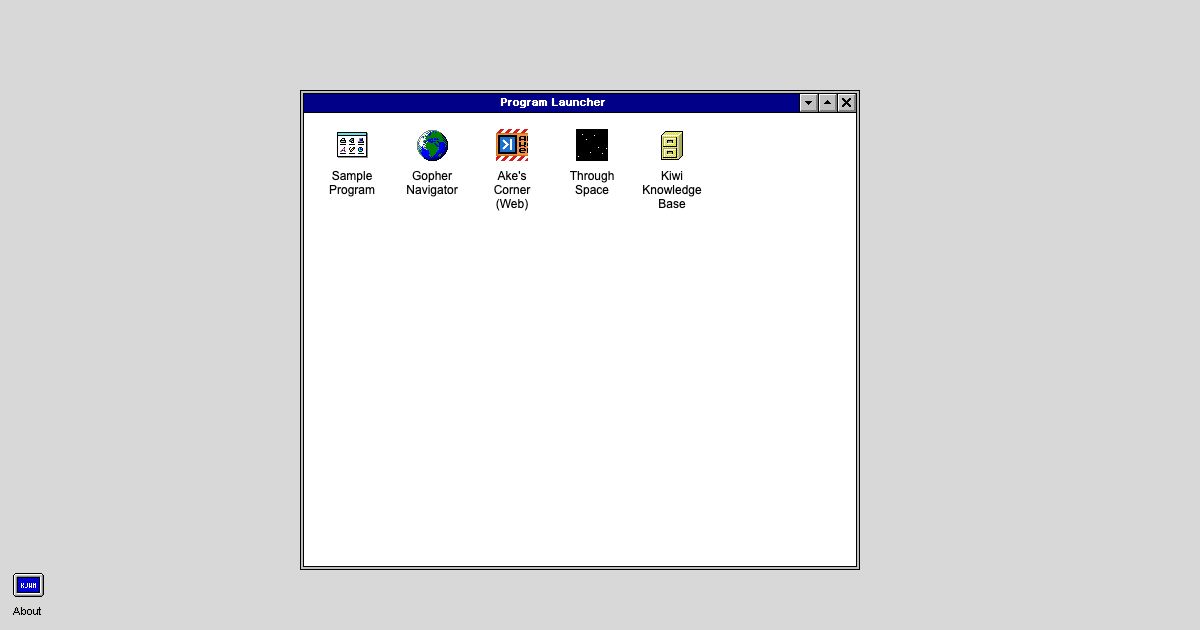Click the Gopher Navigator label text
The height and width of the screenshot is (630, 1200).
(x=432, y=183)
